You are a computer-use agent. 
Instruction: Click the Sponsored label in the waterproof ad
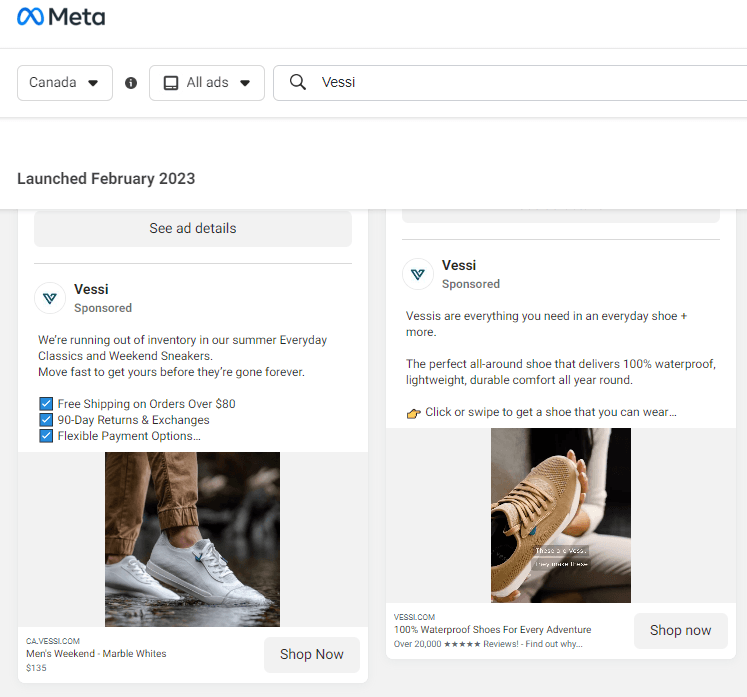pos(471,284)
